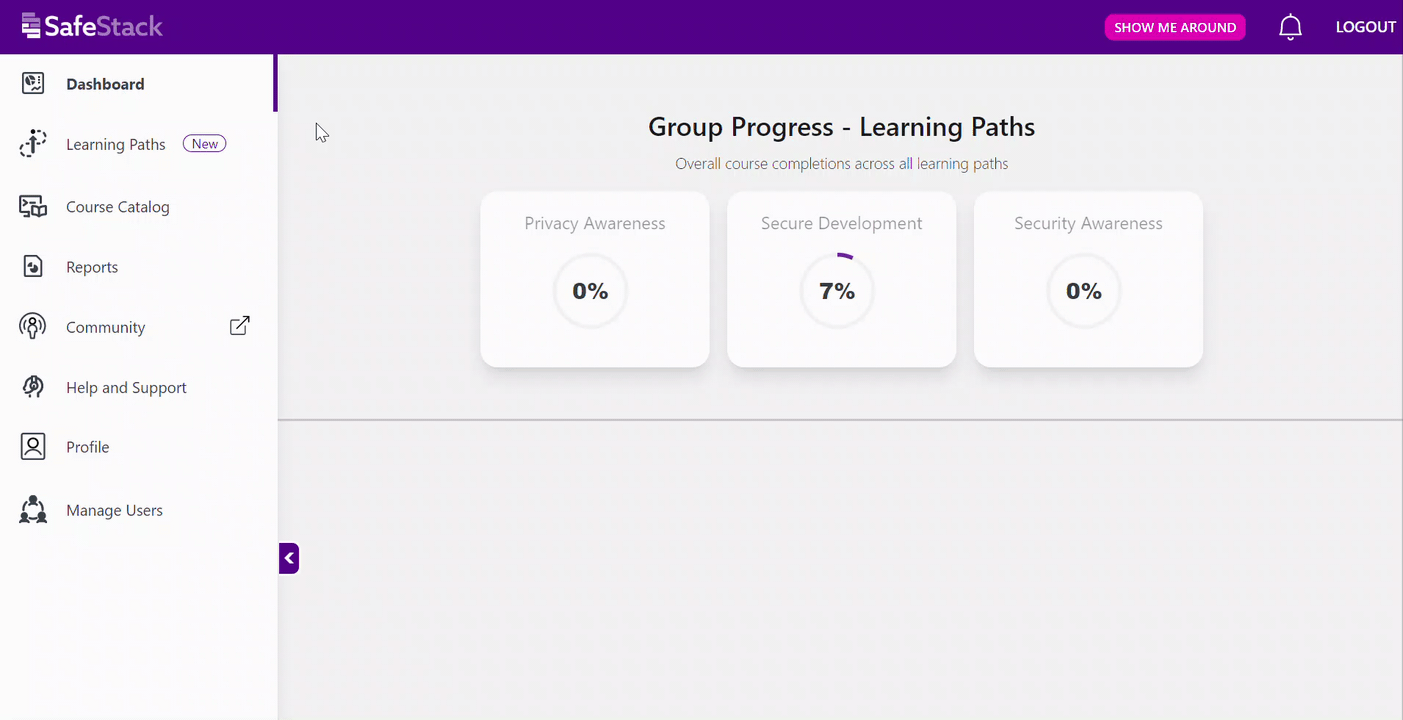Click the Course Catalog icon
1403x720 pixels.
click(32, 206)
